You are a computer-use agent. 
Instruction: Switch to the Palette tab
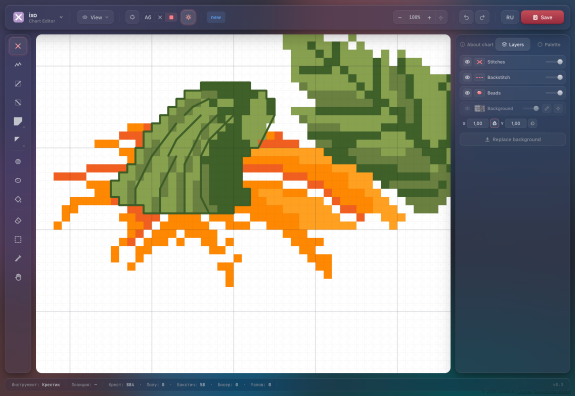(549, 44)
